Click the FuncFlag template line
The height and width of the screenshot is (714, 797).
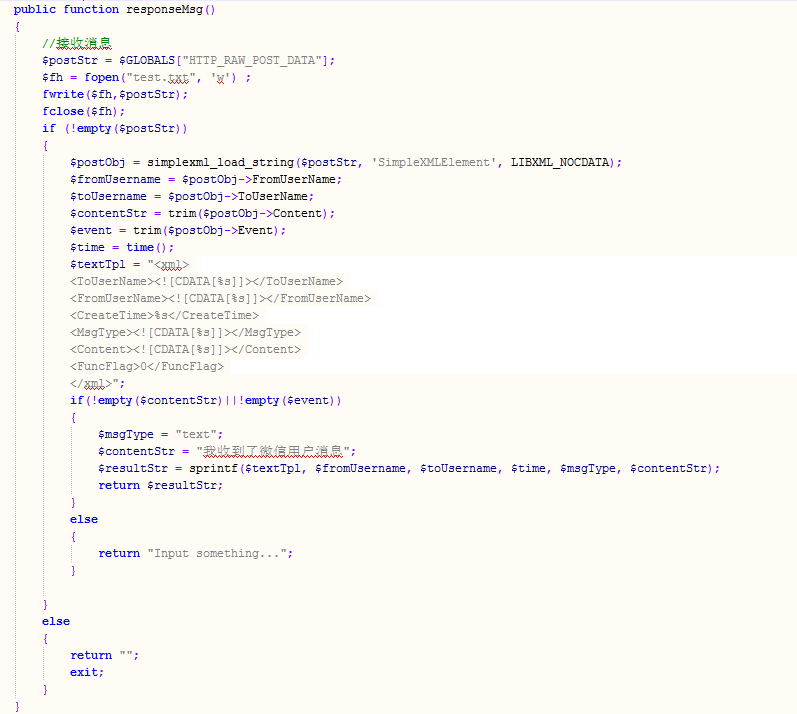coord(147,366)
